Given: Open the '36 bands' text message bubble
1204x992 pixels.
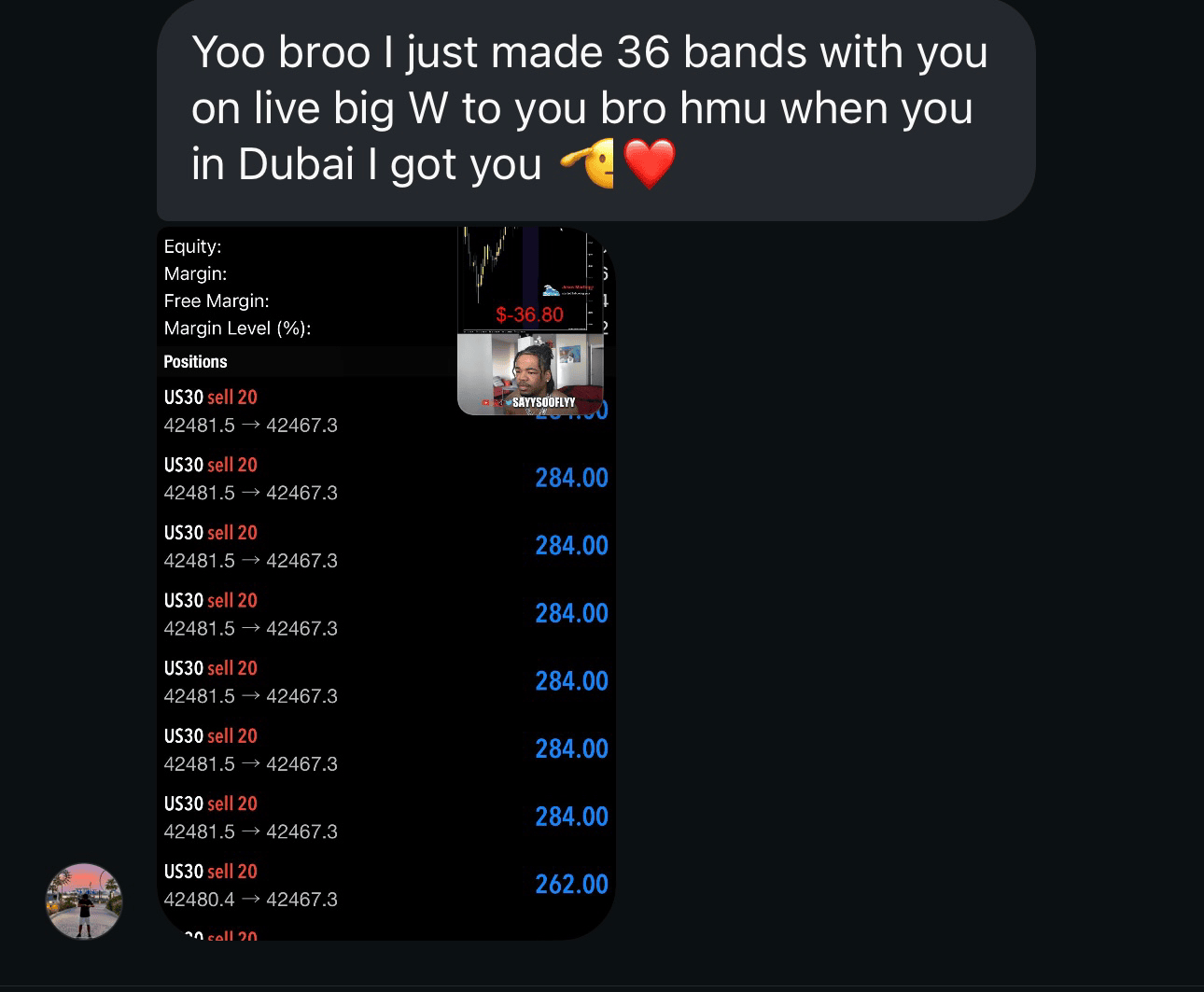Looking at the screenshot, I should [x=595, y=110].
